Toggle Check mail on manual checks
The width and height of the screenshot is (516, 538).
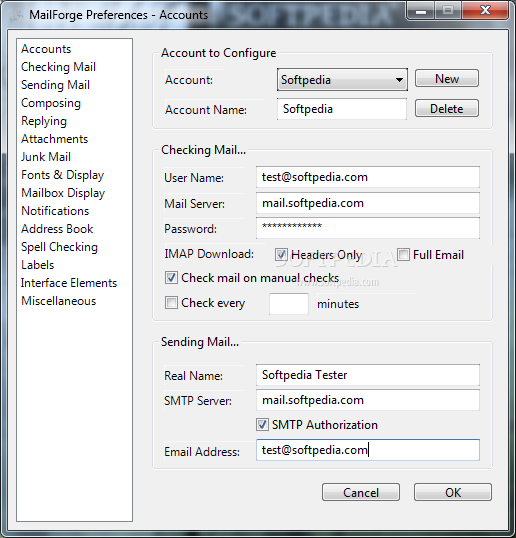coord(171,278)
